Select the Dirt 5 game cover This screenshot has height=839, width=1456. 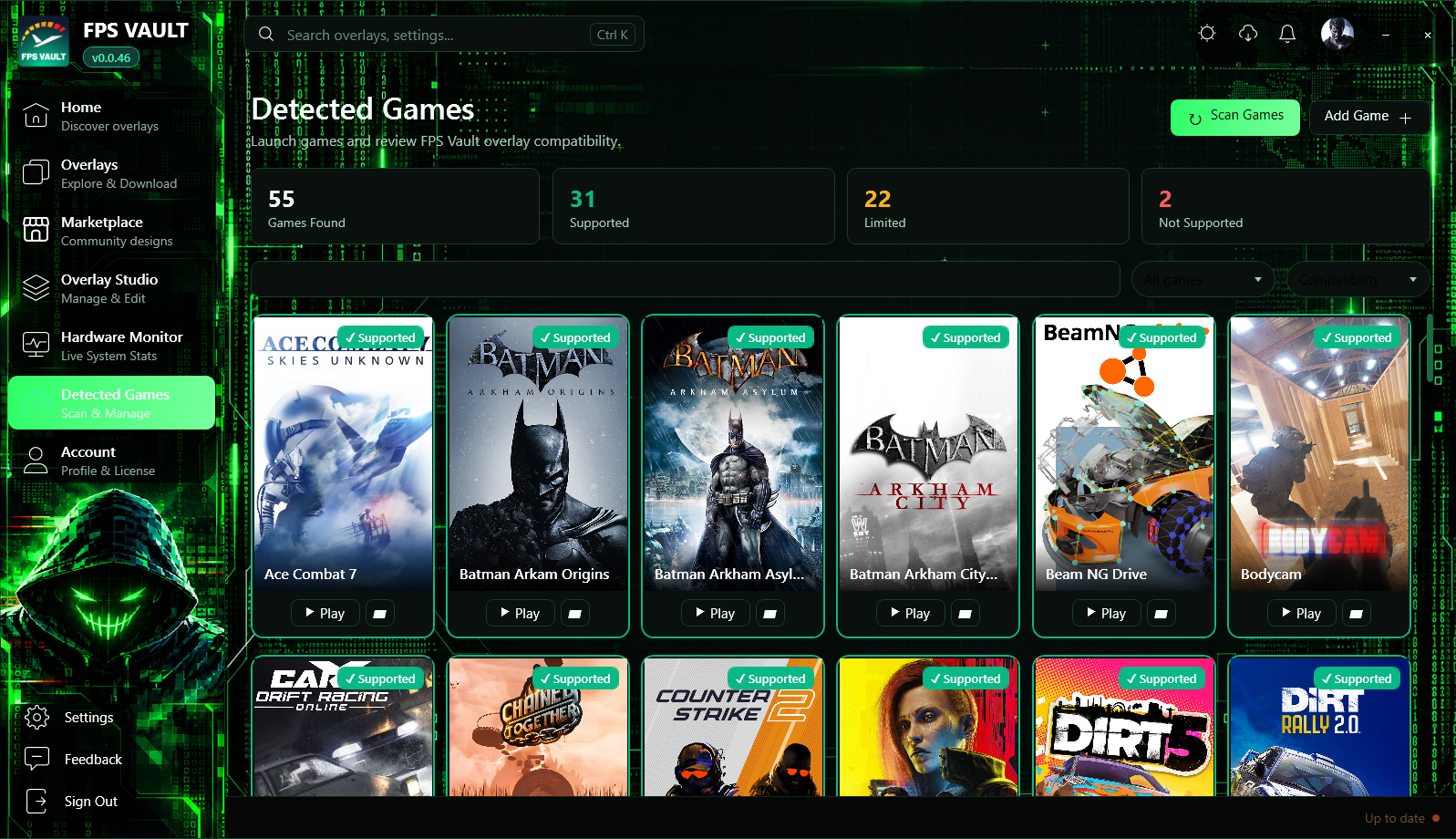[1124, 727]
